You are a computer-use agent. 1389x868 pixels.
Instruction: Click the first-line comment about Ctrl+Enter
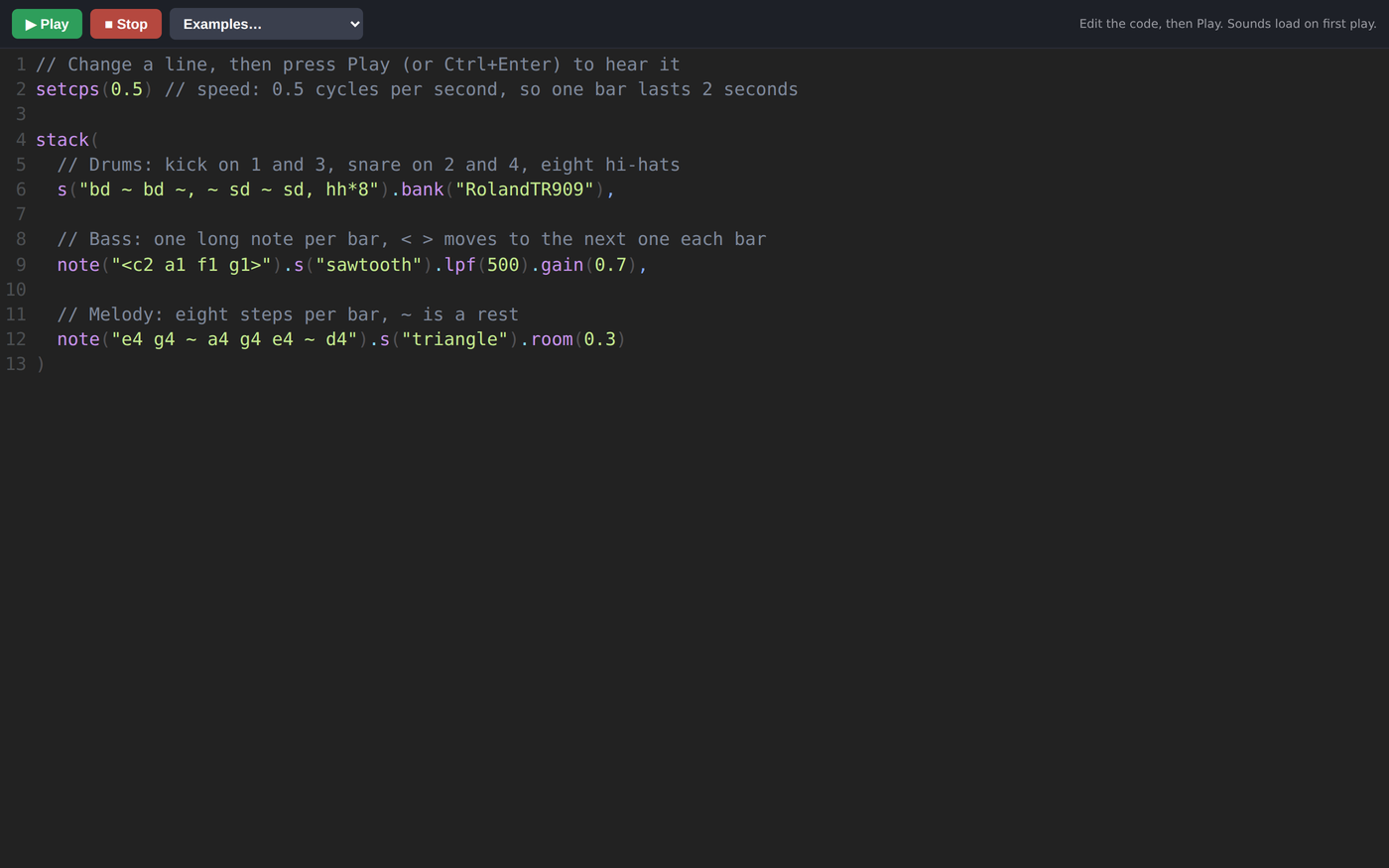[x=358, y=64]
